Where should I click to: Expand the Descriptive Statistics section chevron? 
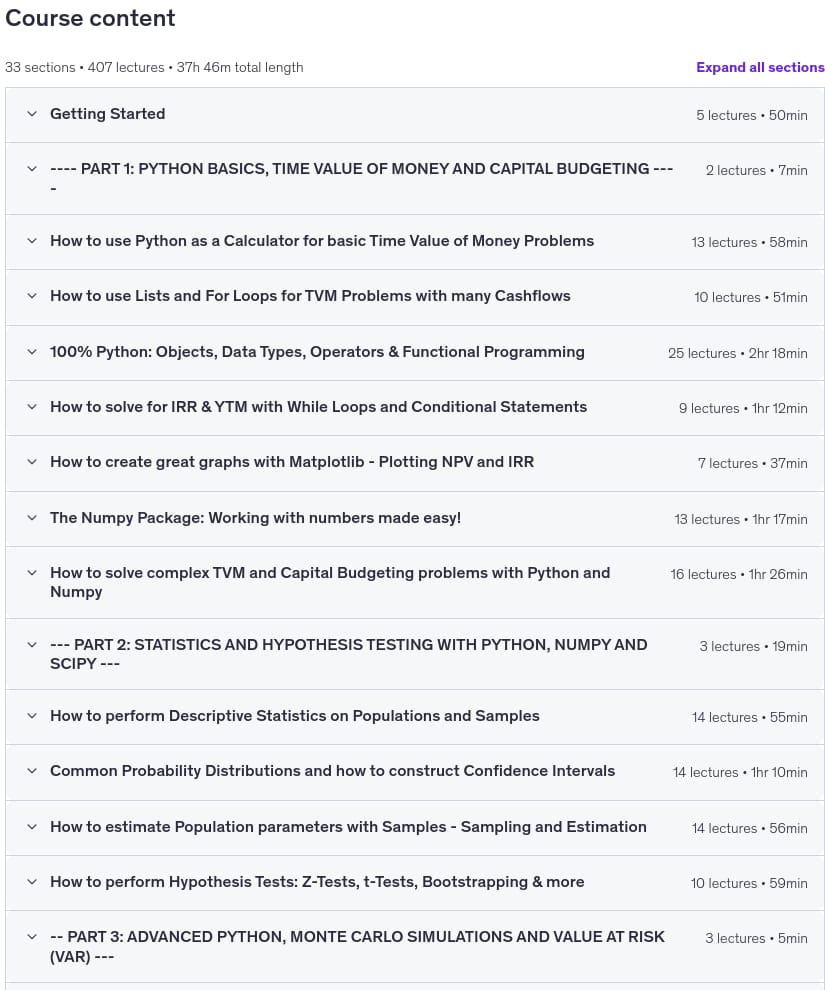tap(32, 716)
